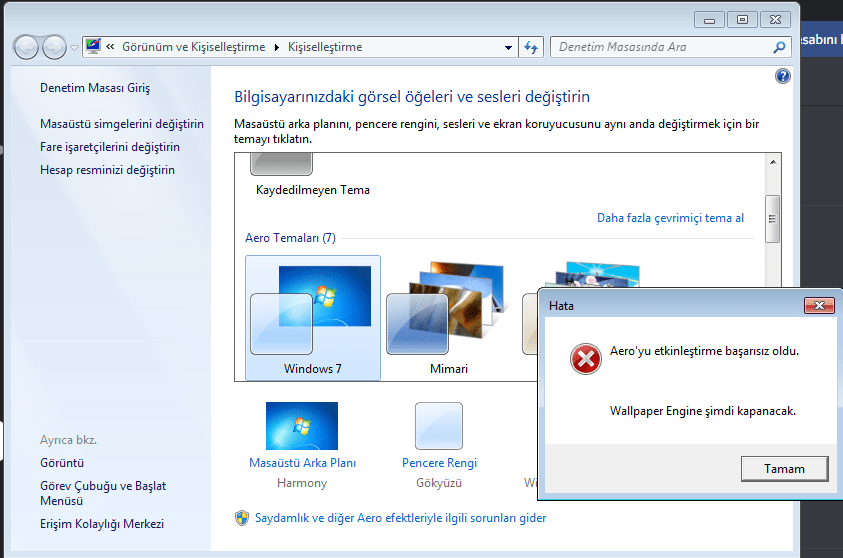Open Hesap resminizi değiştirin
This screenshot has height=558, width=843.
(108, 170)
